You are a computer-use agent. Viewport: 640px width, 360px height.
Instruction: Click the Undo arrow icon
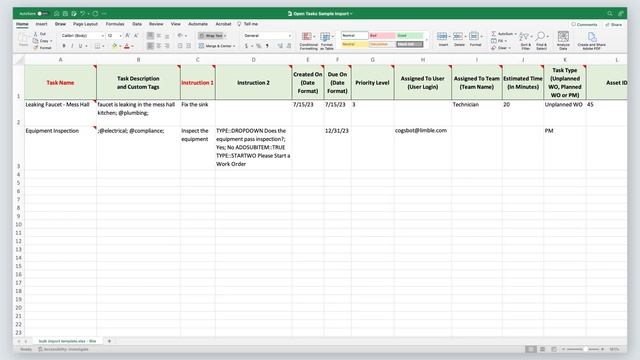point(83,13)
